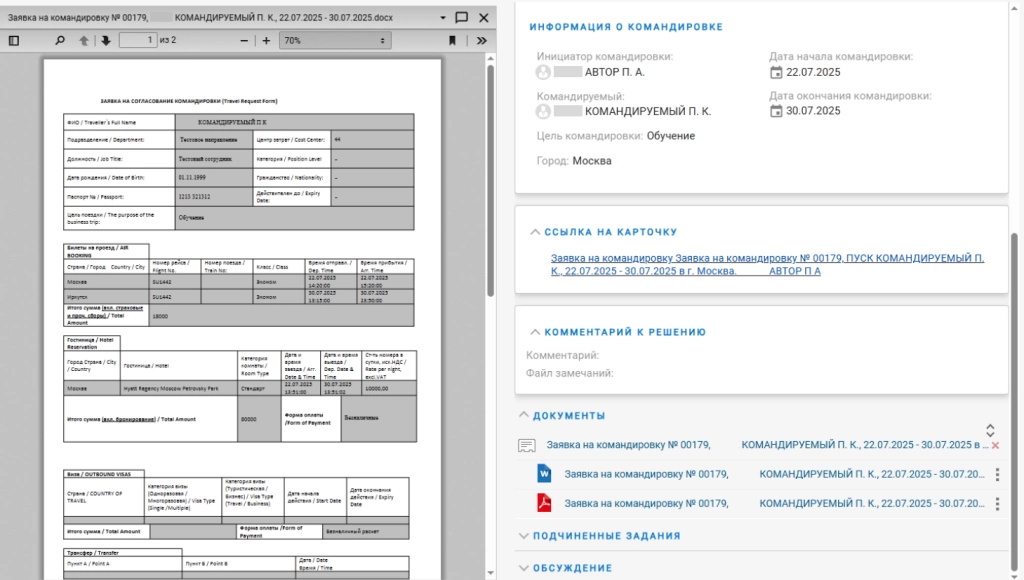
Task: Click the comment annotation icon near the title
Action: [x=460, y=16]
